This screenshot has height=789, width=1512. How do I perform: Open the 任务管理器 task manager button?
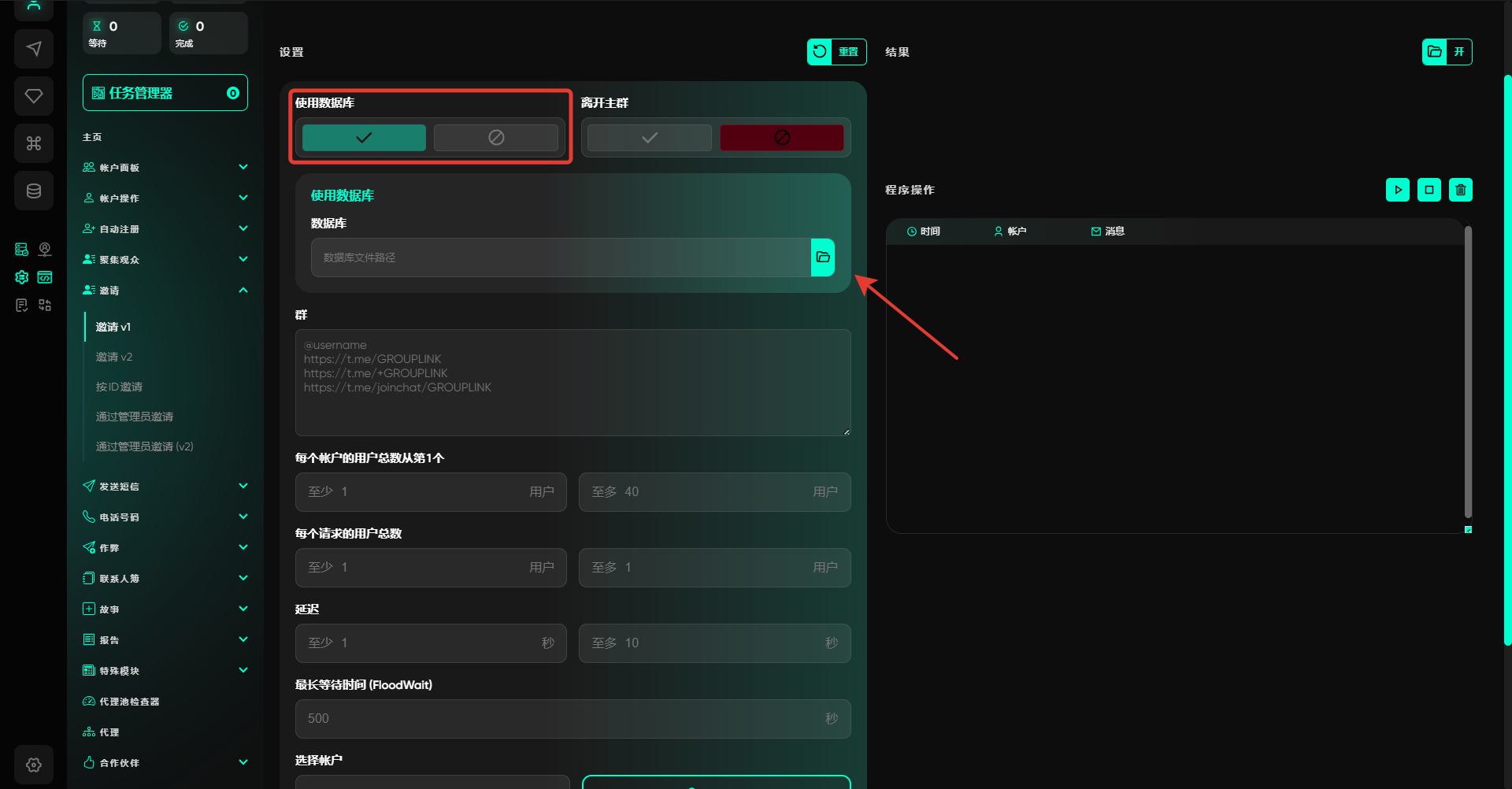(x=165, y=93)
